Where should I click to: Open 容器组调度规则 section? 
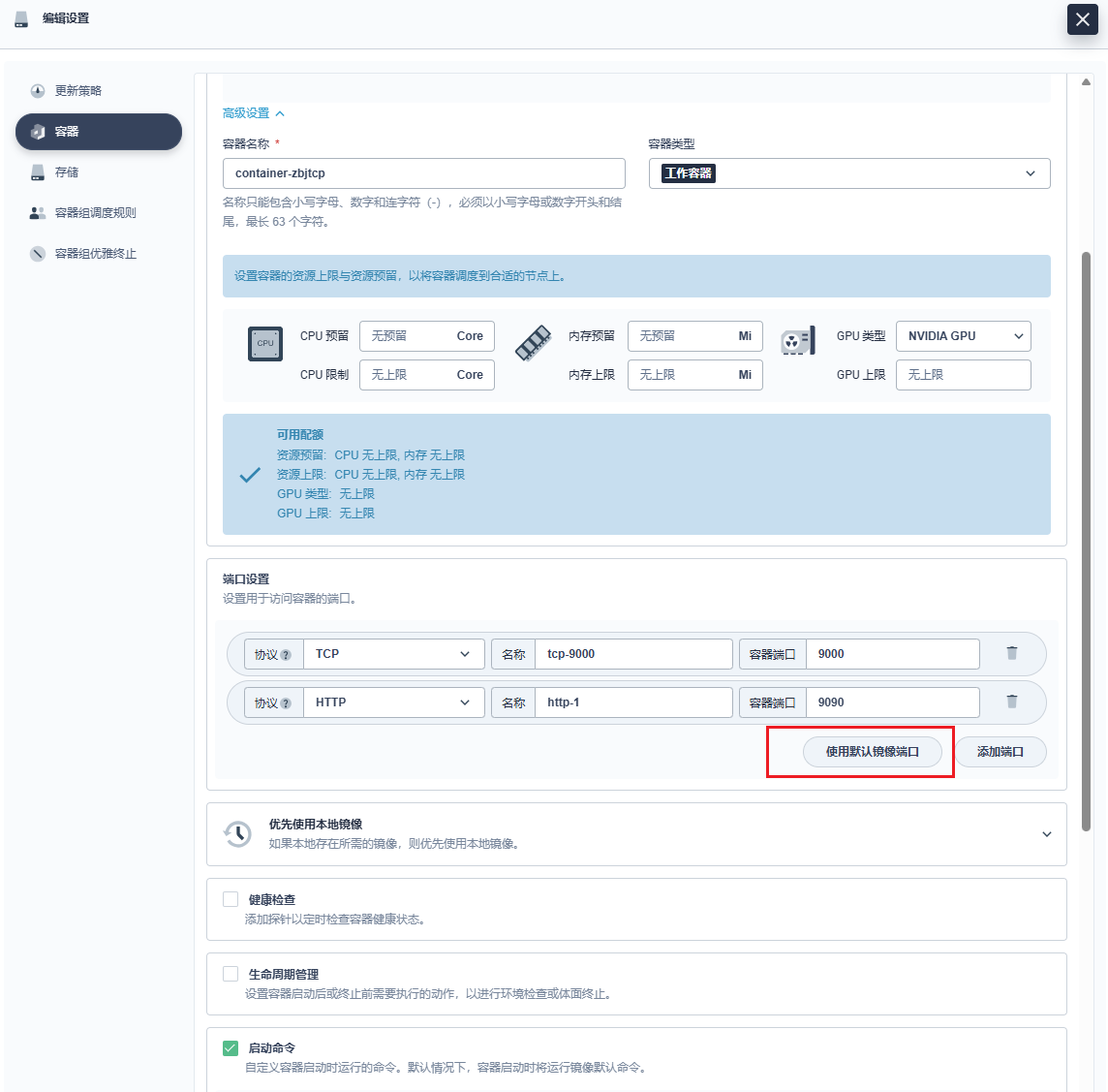click(x=98, y=213)
